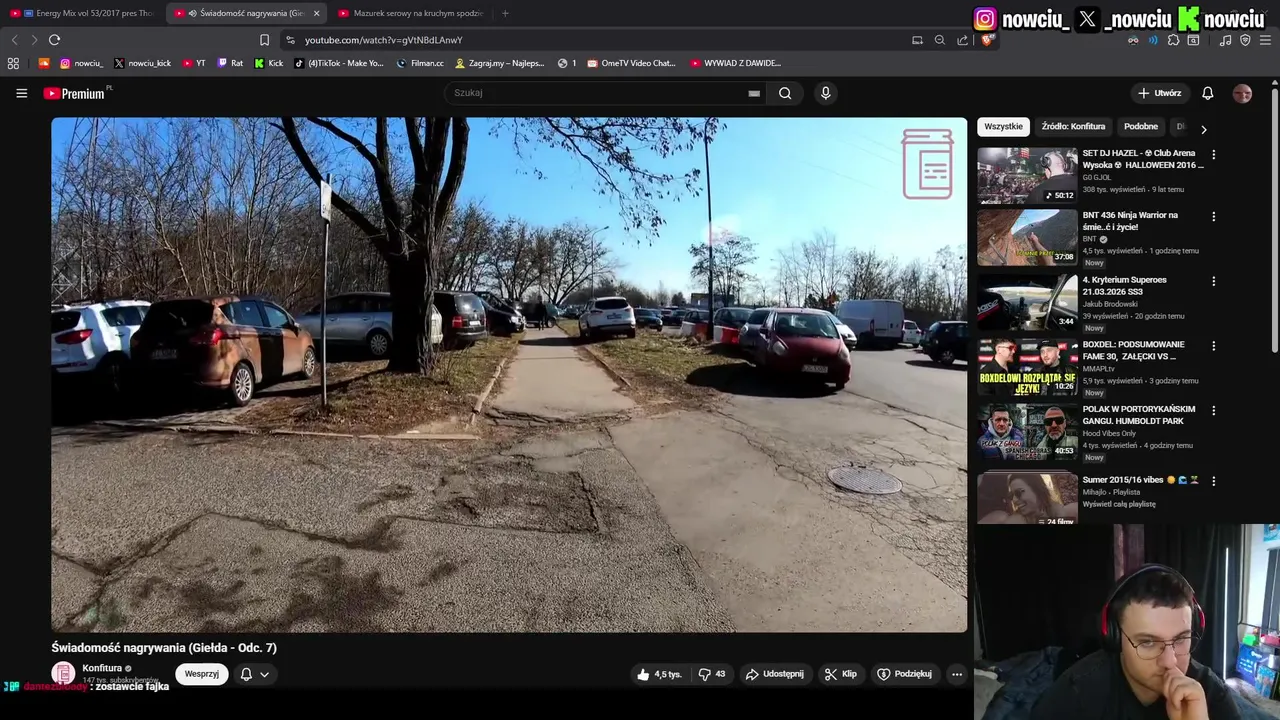Click the YouTube Premium logo
Viewport: 1280px width, 720px height.
tap(76, 93)
